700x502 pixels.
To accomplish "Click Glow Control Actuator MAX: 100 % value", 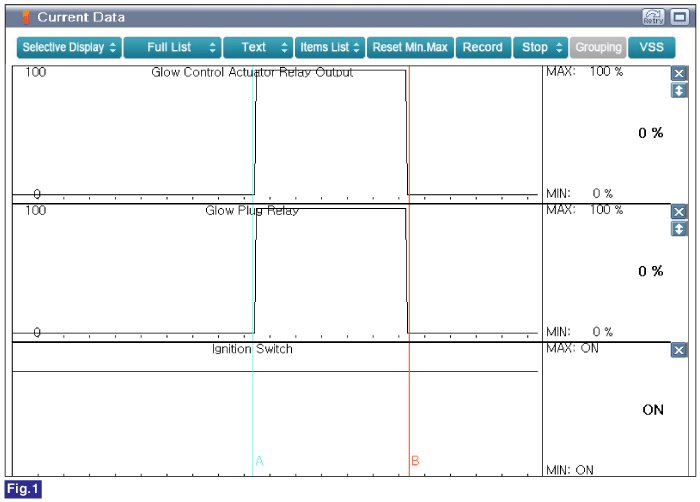I will (x=584, y=71).
